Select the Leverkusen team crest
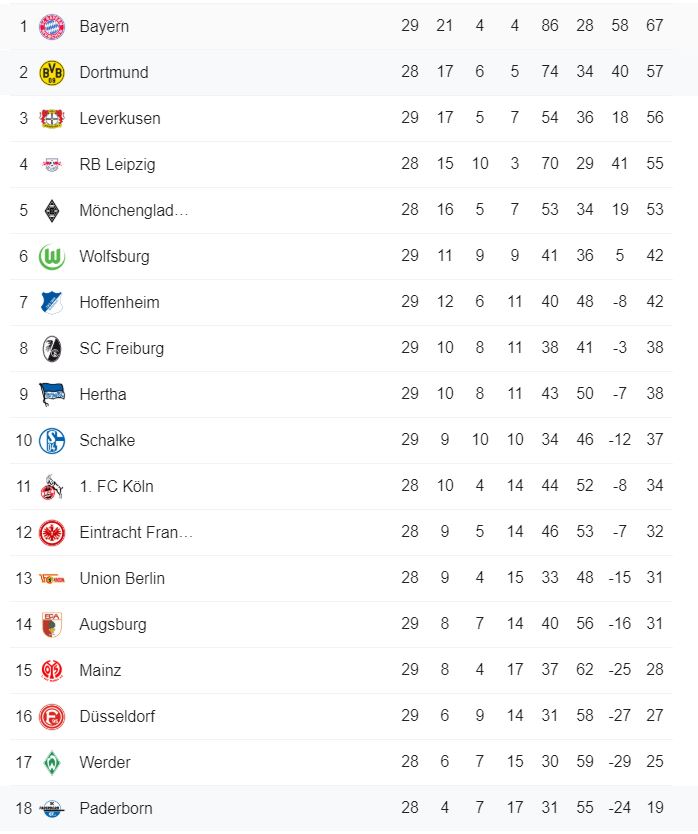This screenshot has width=698, height=834. tap(51, 118)
